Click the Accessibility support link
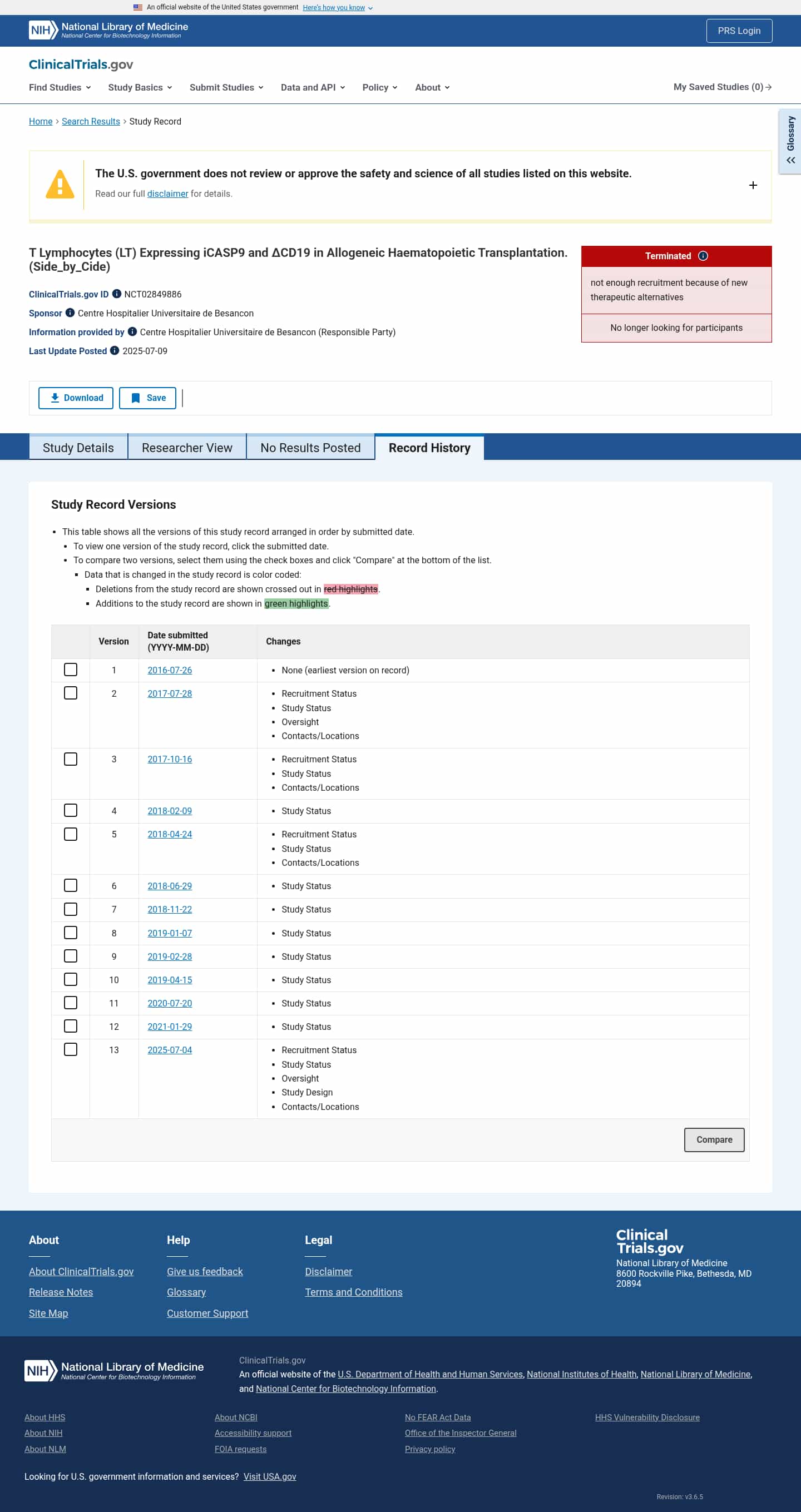 [253, 1434]
